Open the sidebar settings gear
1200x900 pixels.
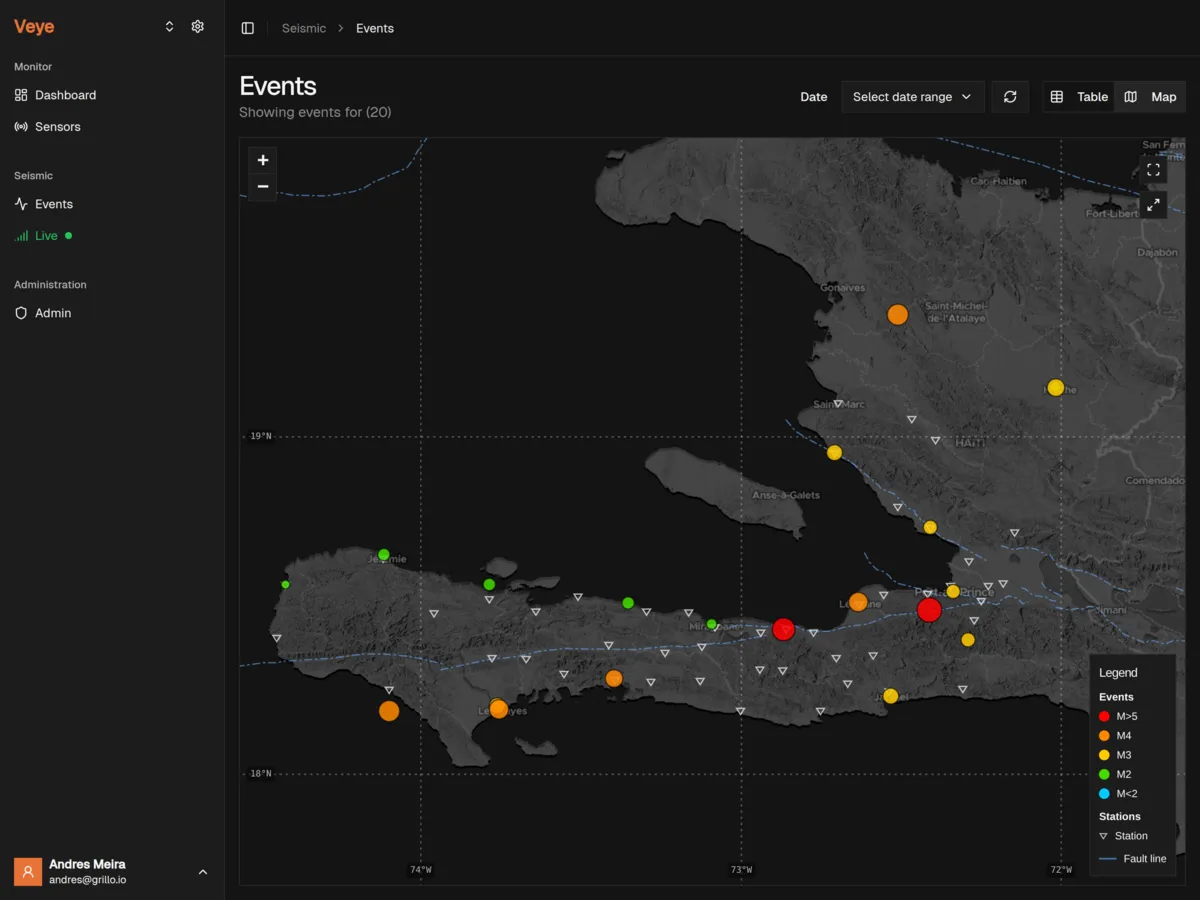[197, 26]
